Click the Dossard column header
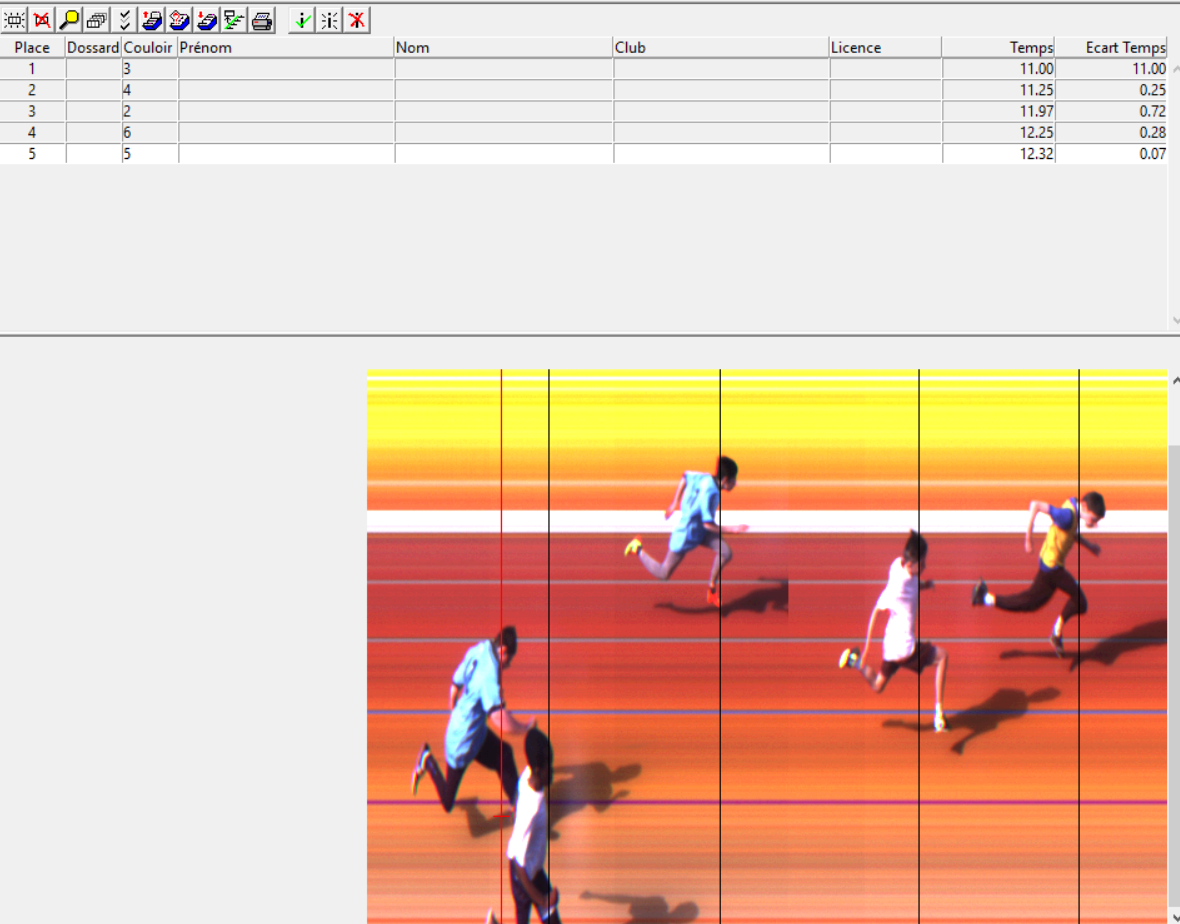 tap(93, 47)
